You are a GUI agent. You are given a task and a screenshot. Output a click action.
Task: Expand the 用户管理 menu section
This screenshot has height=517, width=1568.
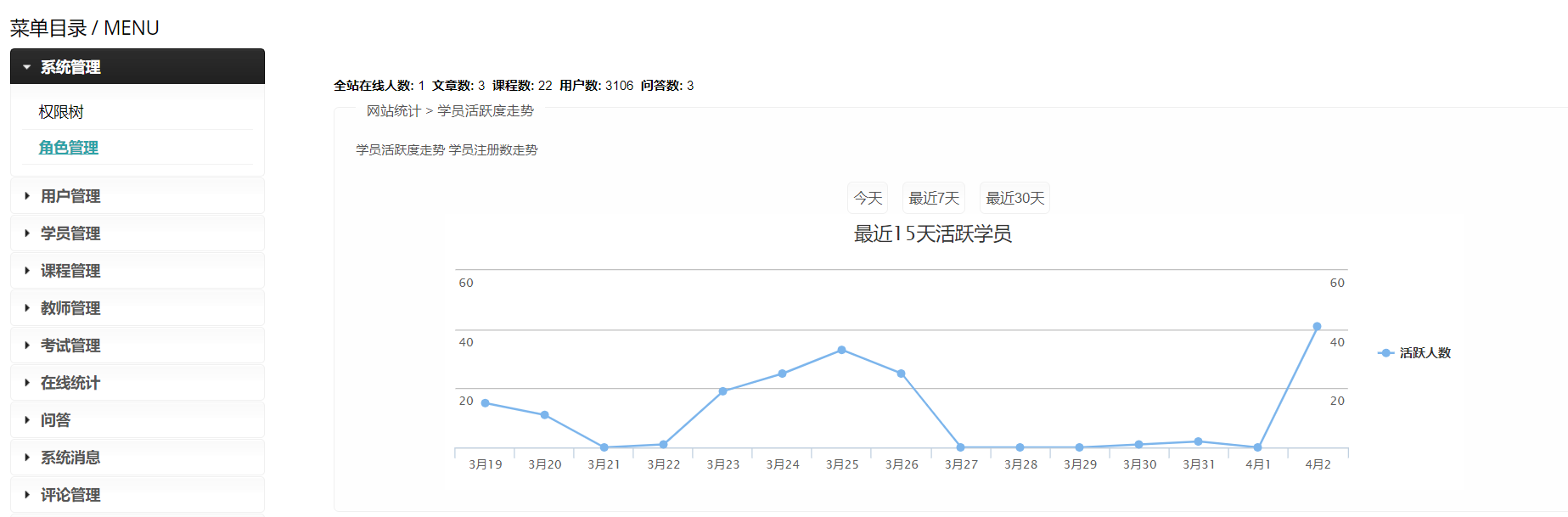coord(138,196)
